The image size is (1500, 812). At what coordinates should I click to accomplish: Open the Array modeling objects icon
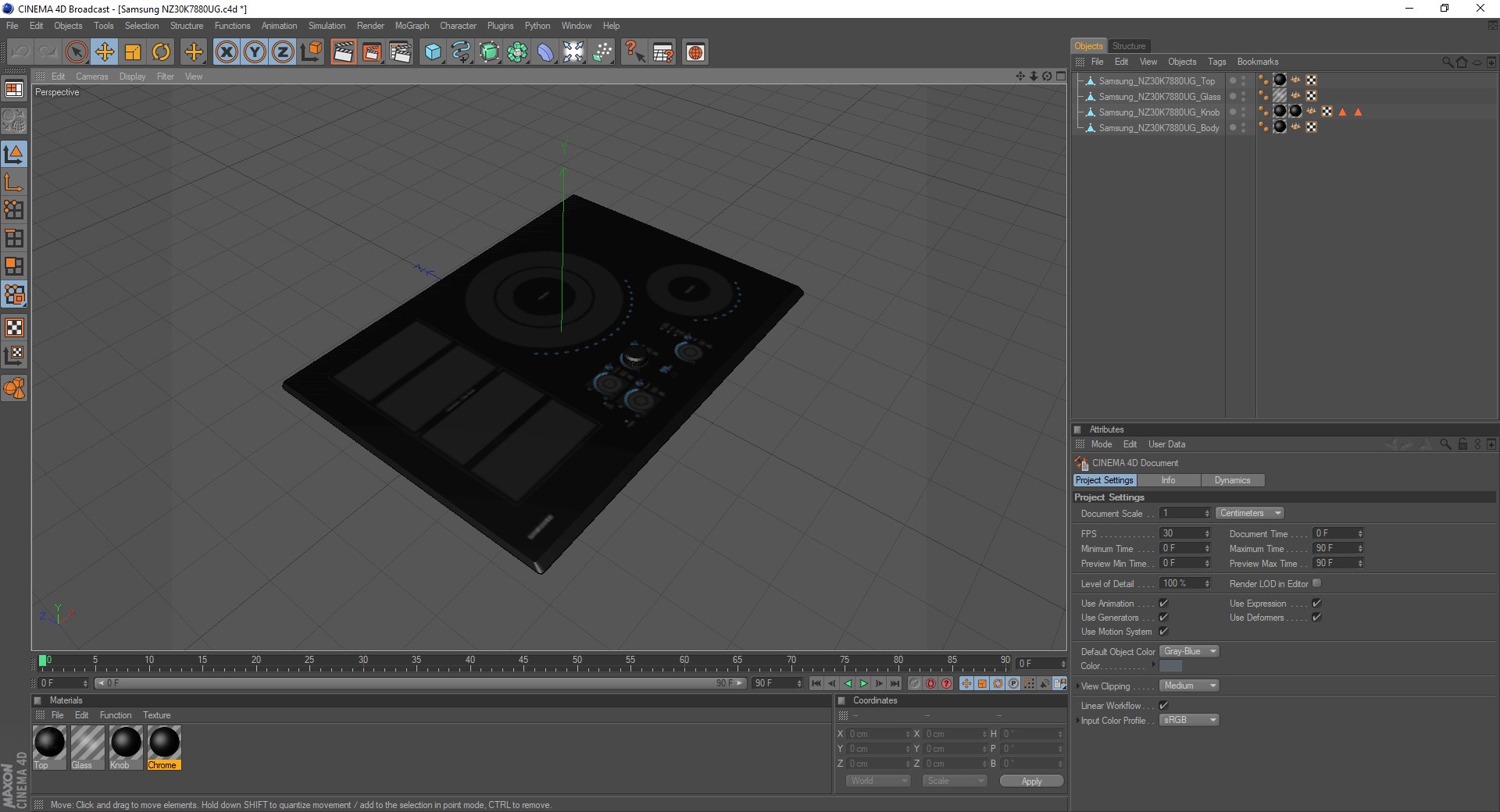pyautogui.click(x=517, y=52)
